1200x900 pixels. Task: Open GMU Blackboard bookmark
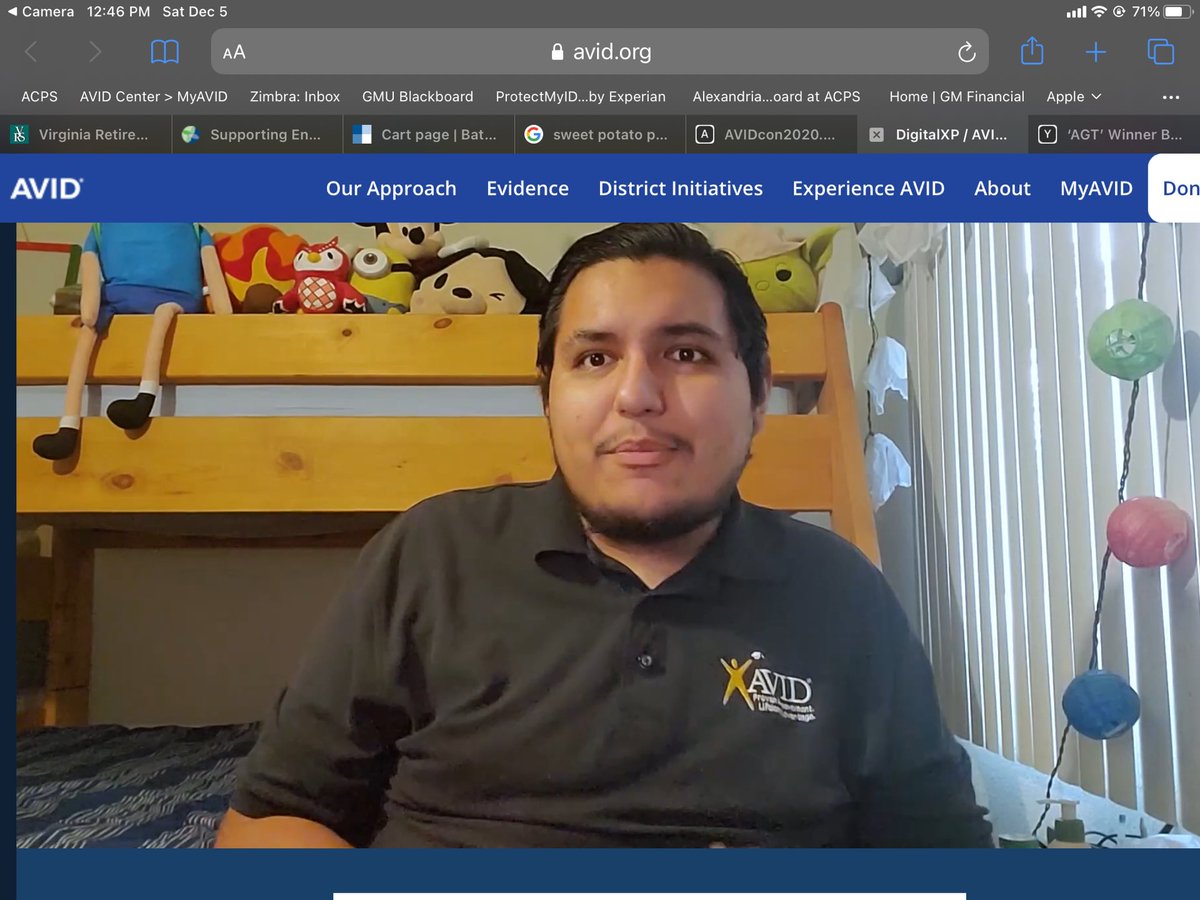[418, 97]
